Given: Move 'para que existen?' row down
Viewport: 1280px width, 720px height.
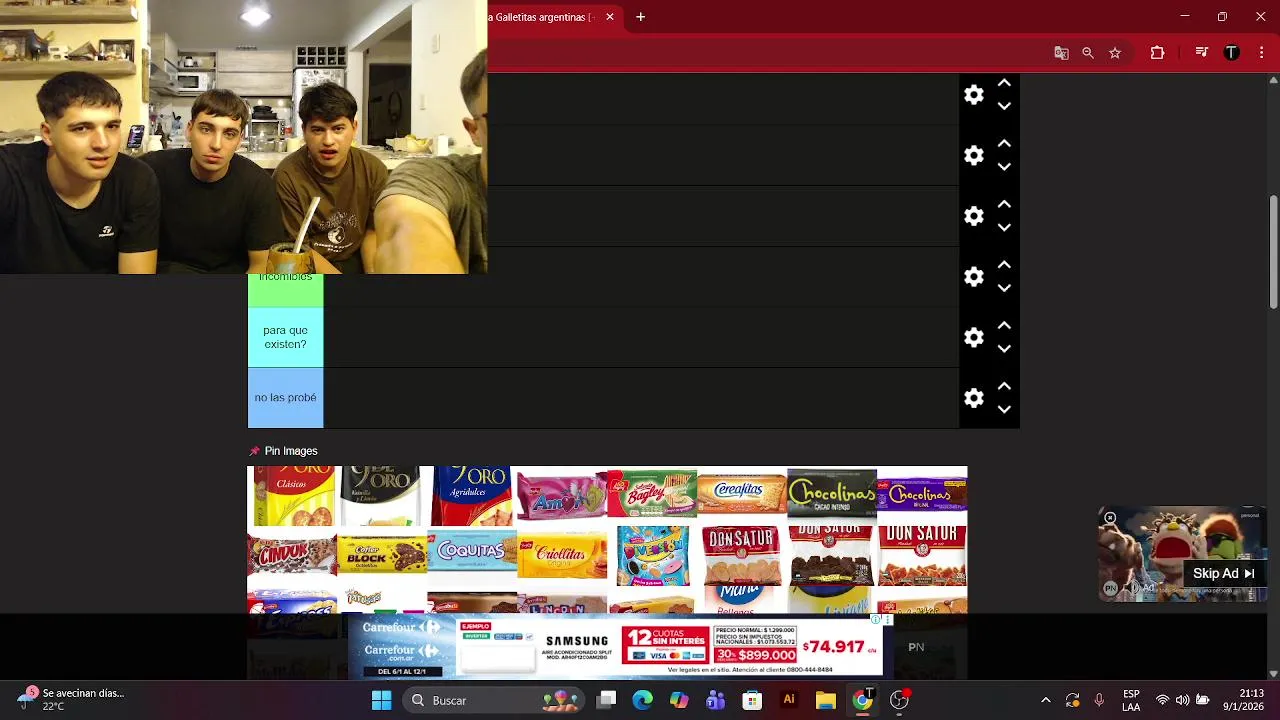Looking at the screenshot, I should tap(1004, 349).
